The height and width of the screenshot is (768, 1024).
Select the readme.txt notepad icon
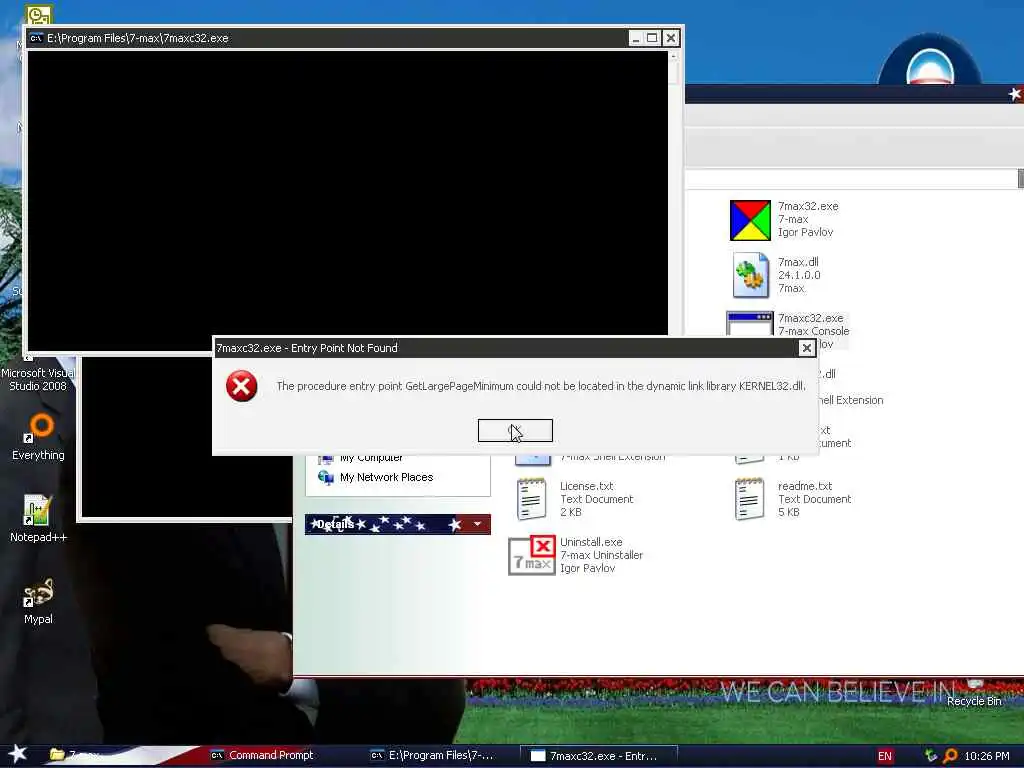tap(749, 499)
